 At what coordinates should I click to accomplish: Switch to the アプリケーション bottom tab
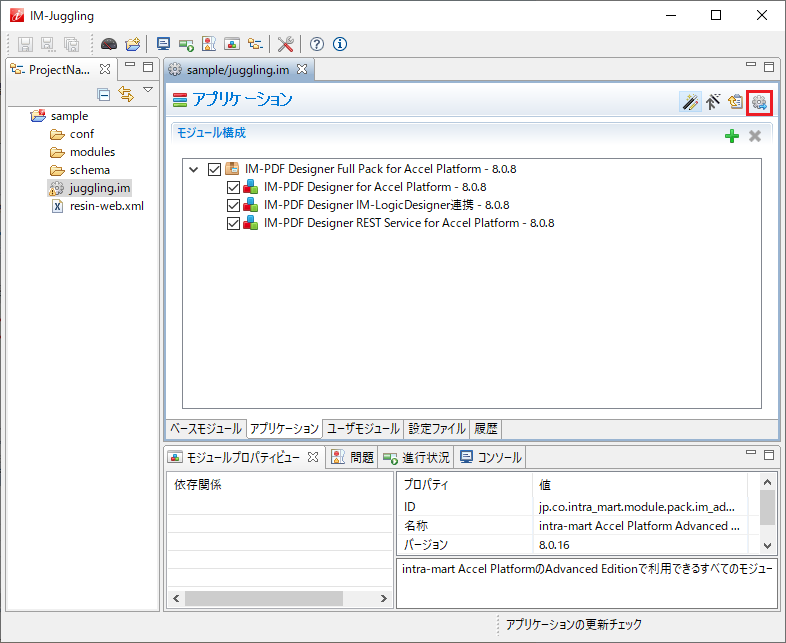[x=284, y=428]
